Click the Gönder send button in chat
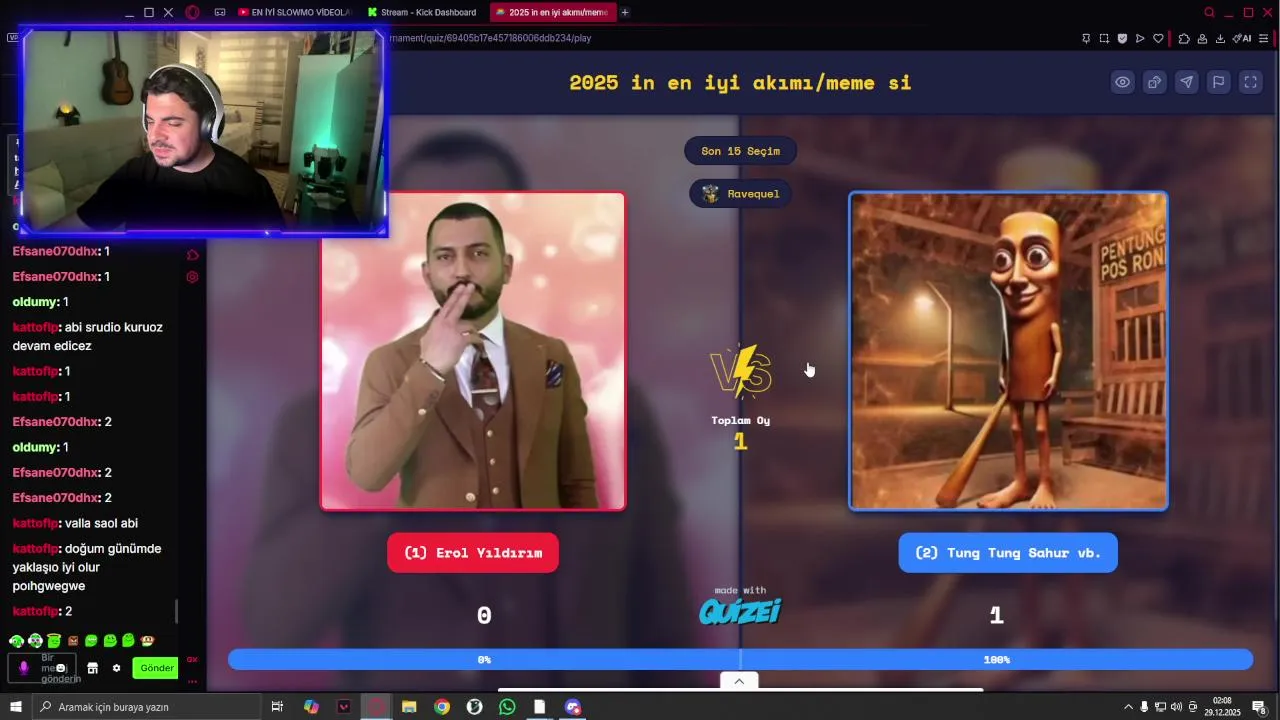This screenshot has height=720, width=1280. pos(156,668)
